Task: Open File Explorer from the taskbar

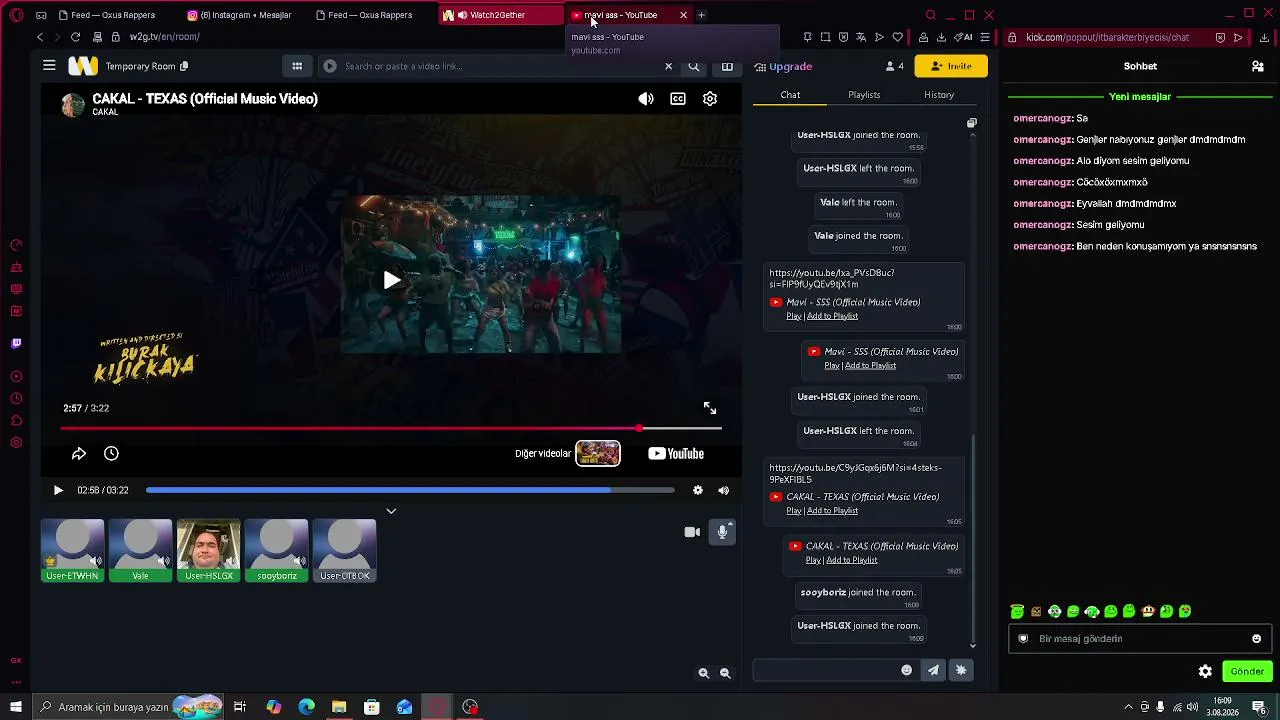Action: click(339, 707)
